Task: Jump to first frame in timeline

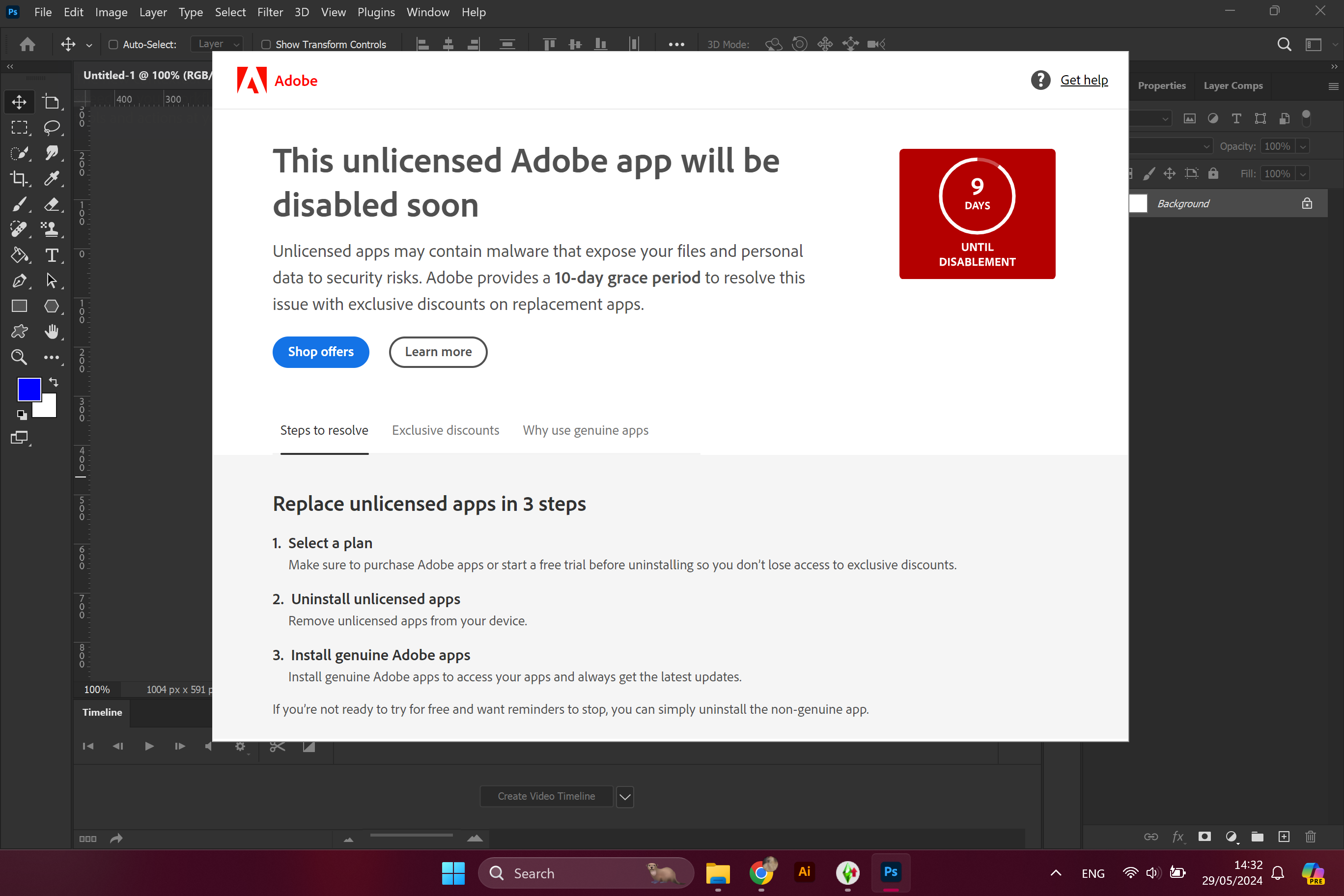Action: click(x=87, y=746)
